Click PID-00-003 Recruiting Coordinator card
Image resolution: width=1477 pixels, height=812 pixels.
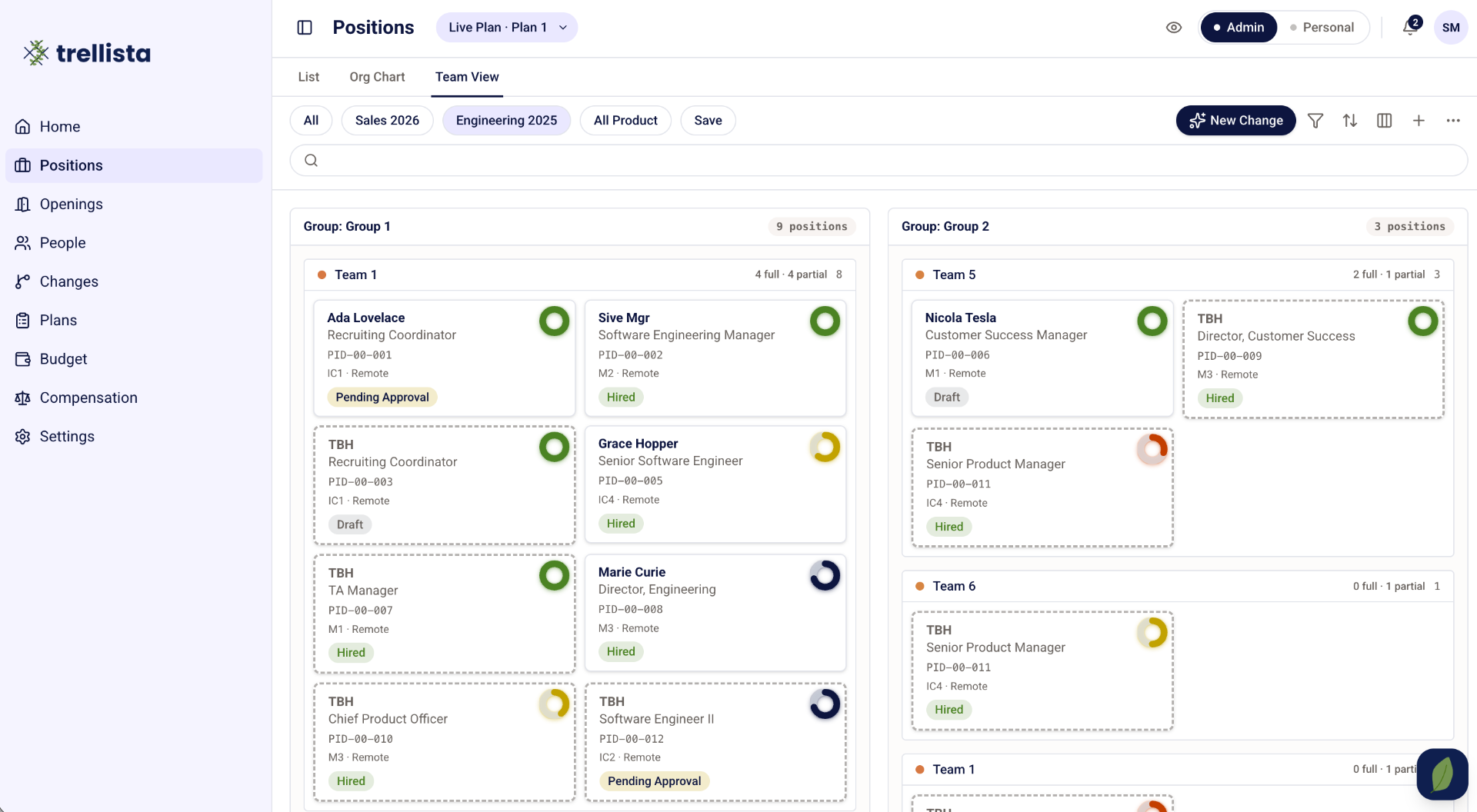pos(445,485)
